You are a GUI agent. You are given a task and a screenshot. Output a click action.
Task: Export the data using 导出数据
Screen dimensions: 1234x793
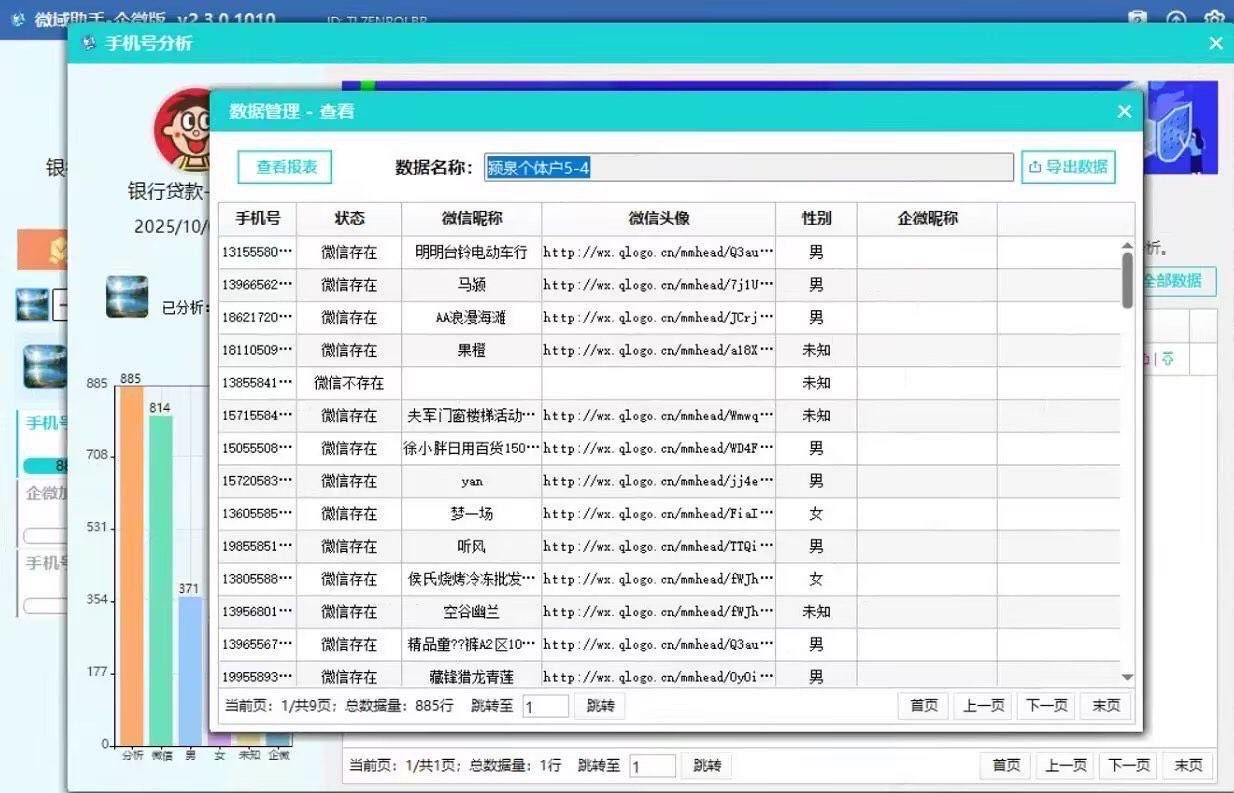(x=1068, y=167)
